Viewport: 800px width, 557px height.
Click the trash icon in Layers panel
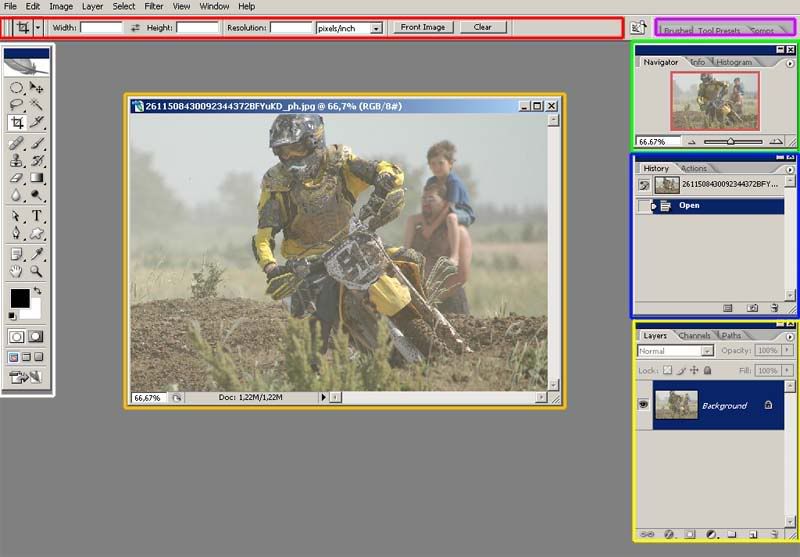coord(777,535)
